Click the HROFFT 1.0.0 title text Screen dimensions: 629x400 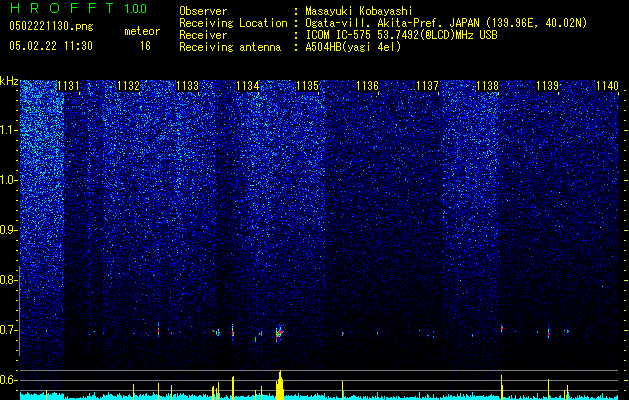tap(78, 8)
